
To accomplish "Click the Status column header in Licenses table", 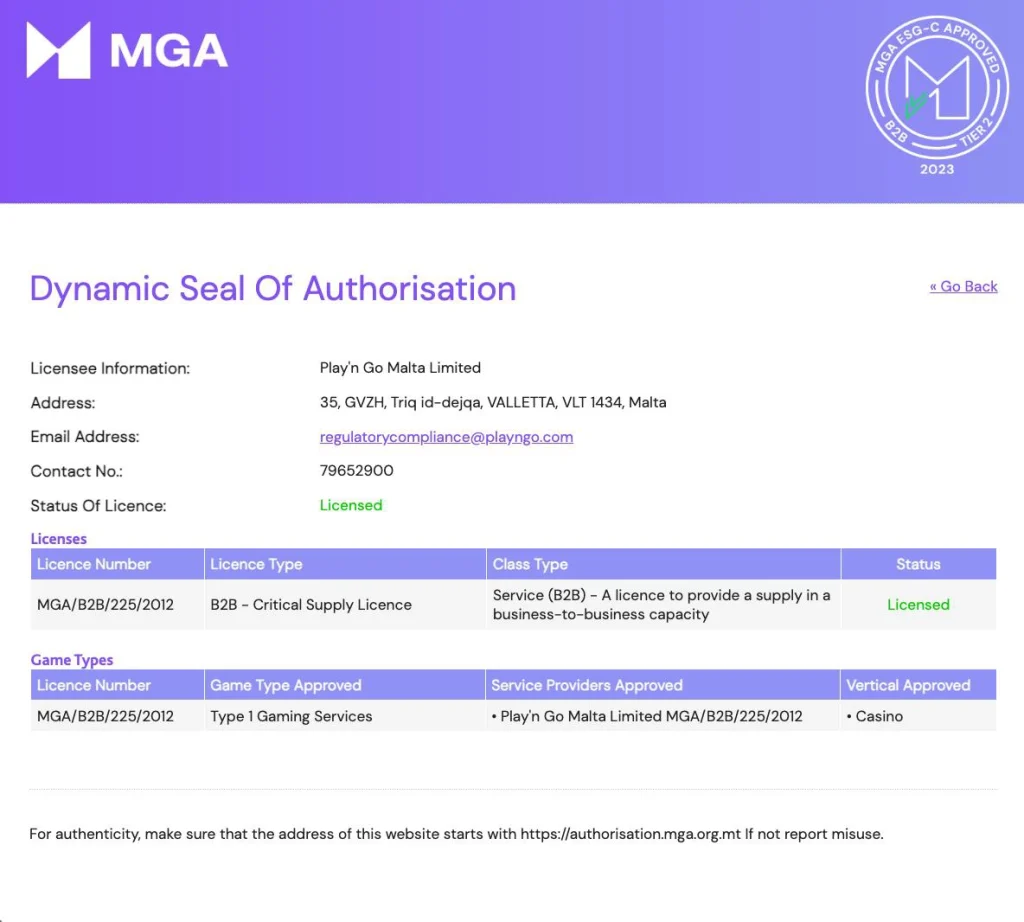I will (x=918, y=565).
